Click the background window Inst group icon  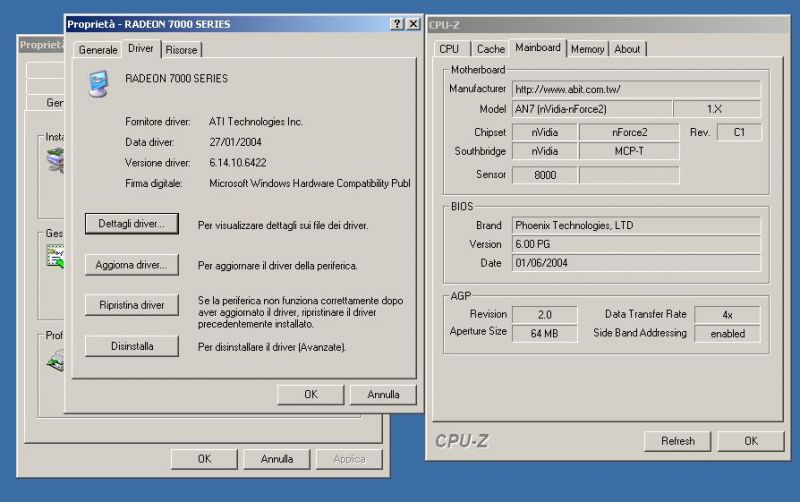click(x=55, y=161)
